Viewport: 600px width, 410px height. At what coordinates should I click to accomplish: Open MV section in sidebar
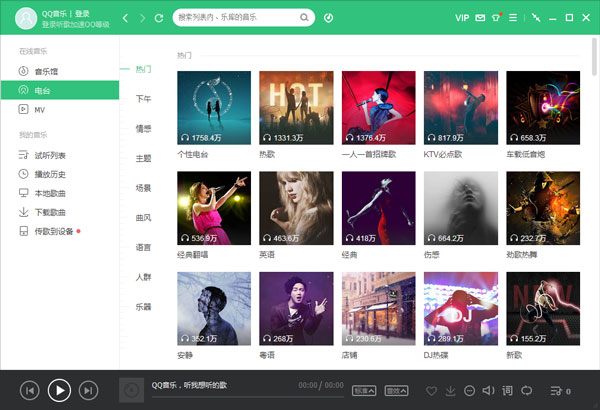(60, 109)
